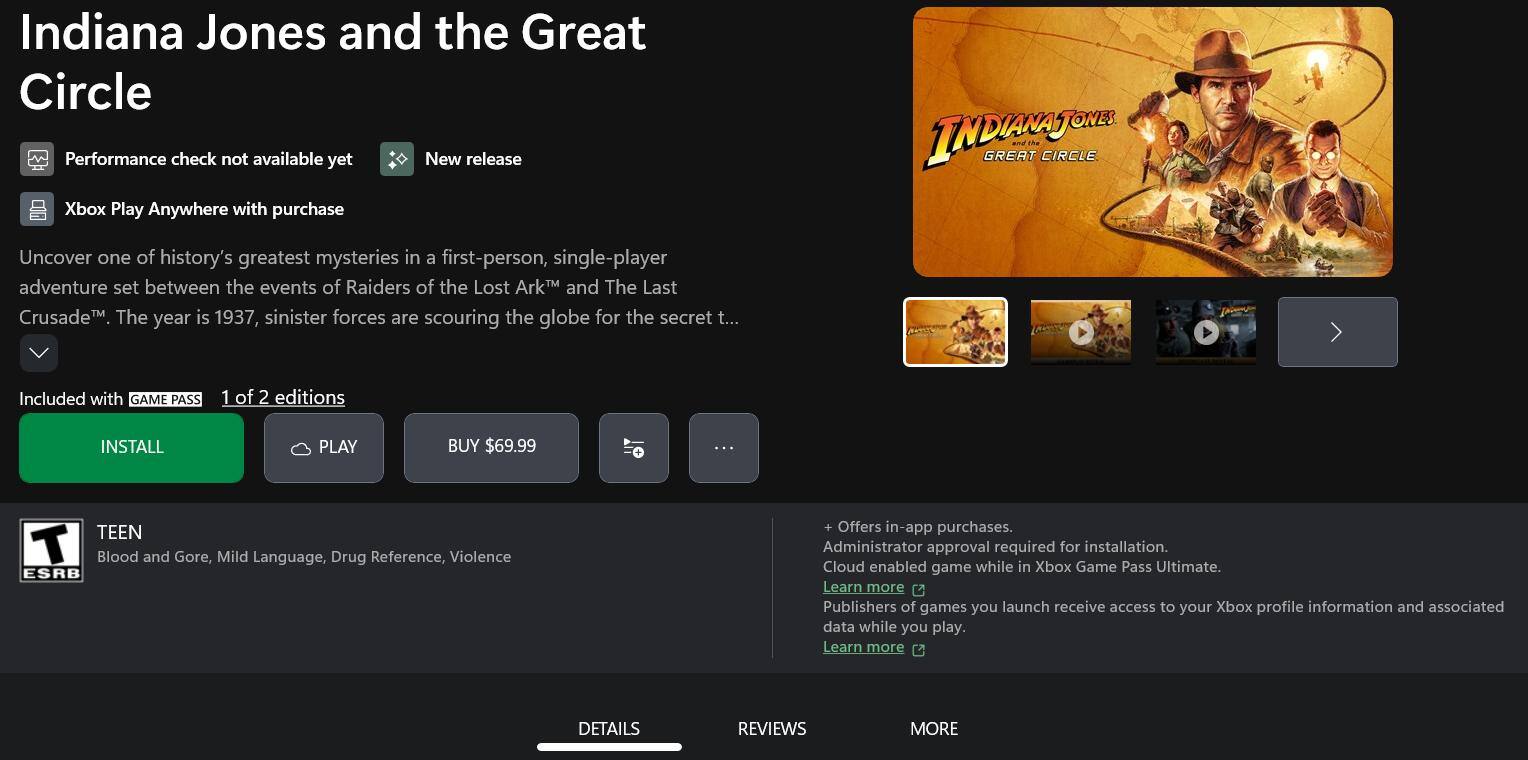Switch to the More tab

tap(934, 729)
